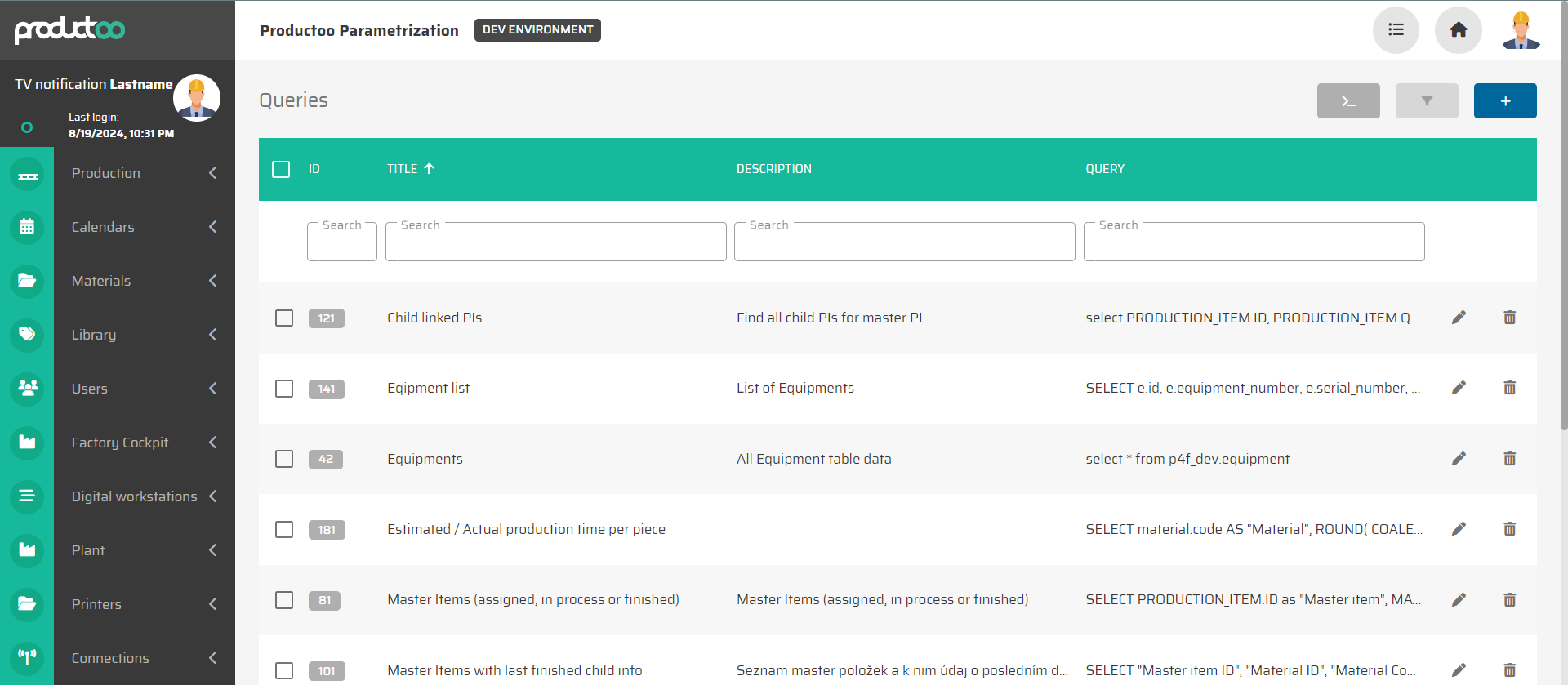Tick the checkbox for Child linked PIs
1568x685 pixels.
284,318
